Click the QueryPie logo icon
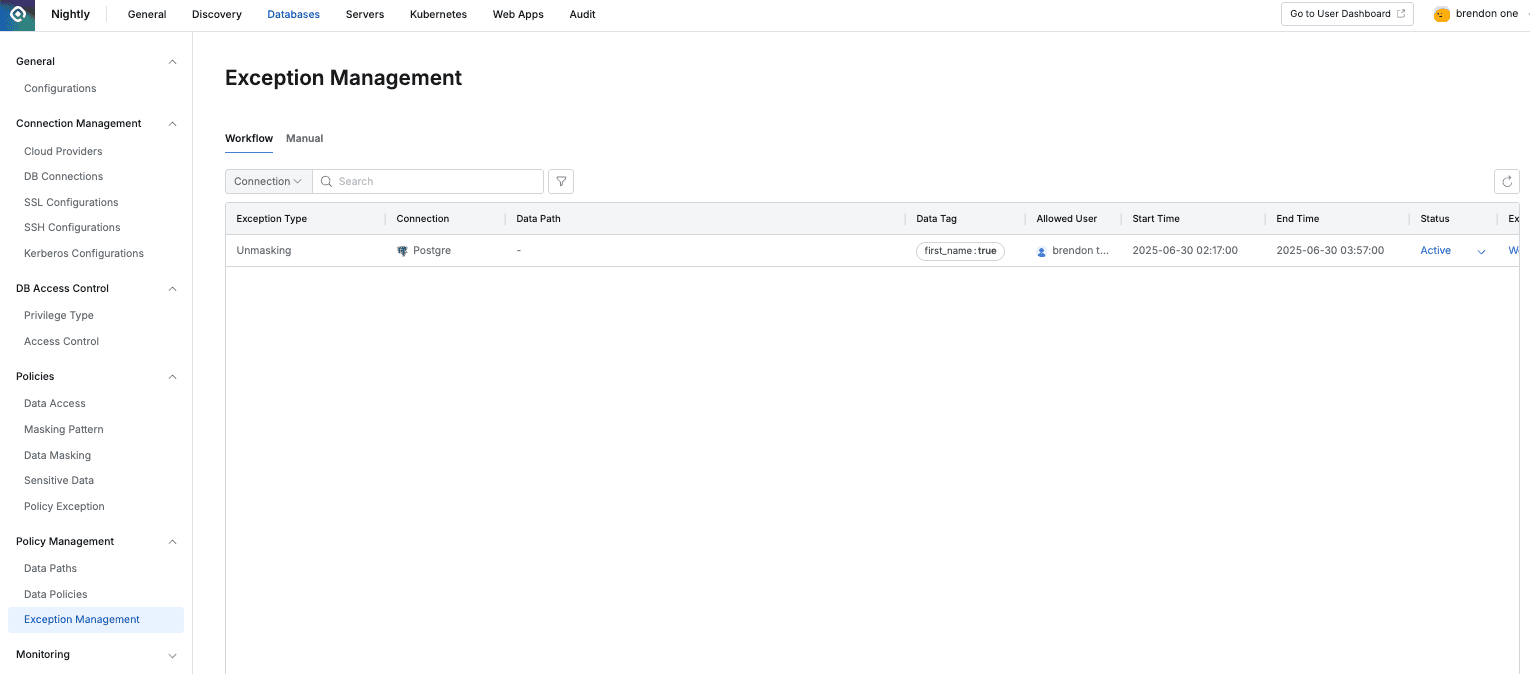 click(17, 15)
